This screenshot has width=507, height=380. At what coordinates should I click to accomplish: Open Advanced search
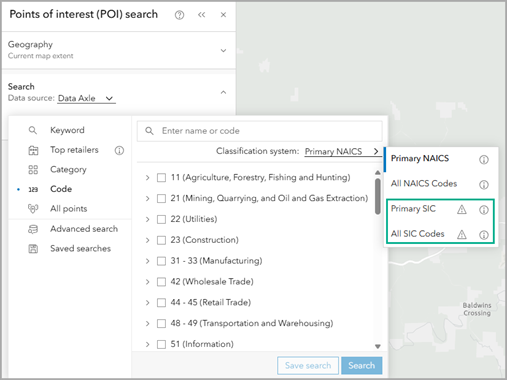(x=84, y=229)
